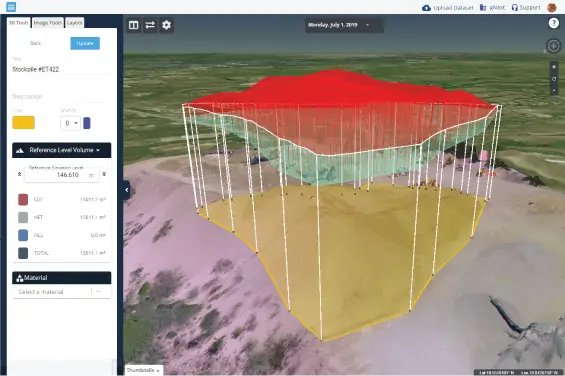Open the help question mark icon
Image resolution: width=565 pixels, height=376 pixels.
click(x=553, y=23)
